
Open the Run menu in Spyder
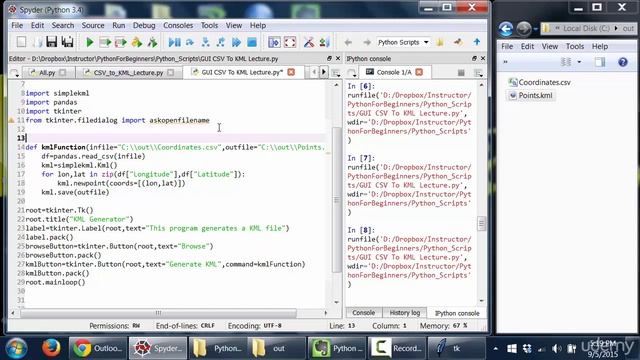coord(119,25)
